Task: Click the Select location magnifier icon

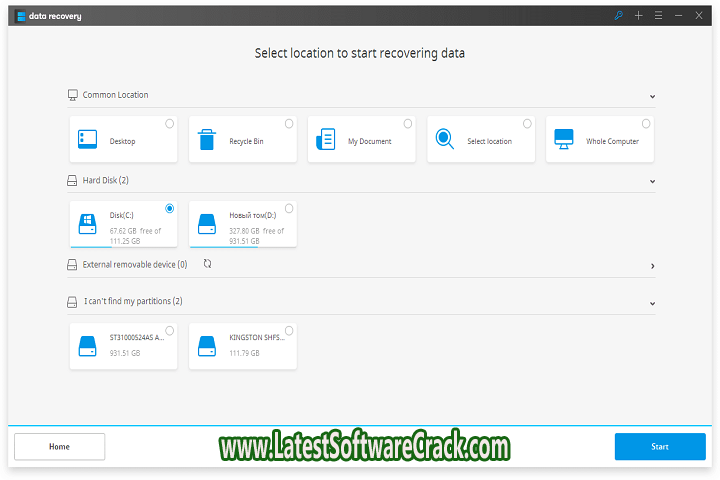Action: point(445,140)
